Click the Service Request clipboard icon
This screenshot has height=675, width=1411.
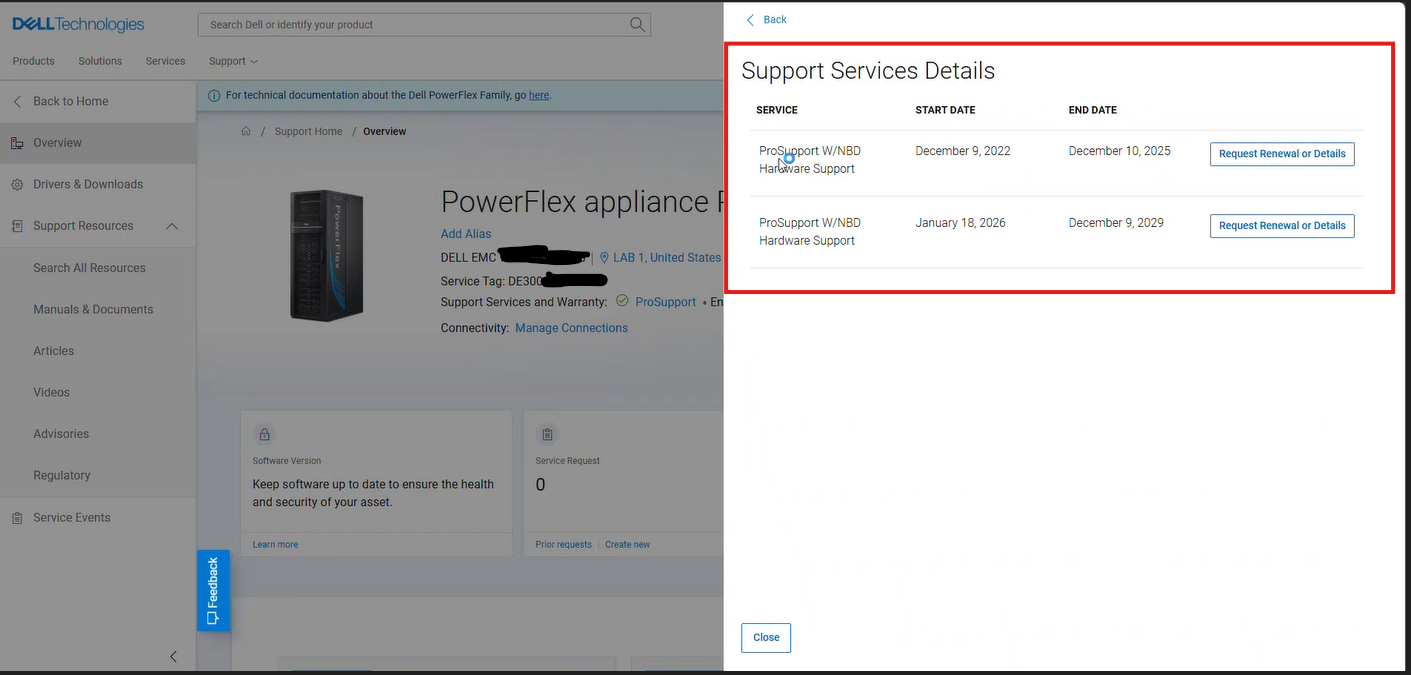tap(547, 435)
